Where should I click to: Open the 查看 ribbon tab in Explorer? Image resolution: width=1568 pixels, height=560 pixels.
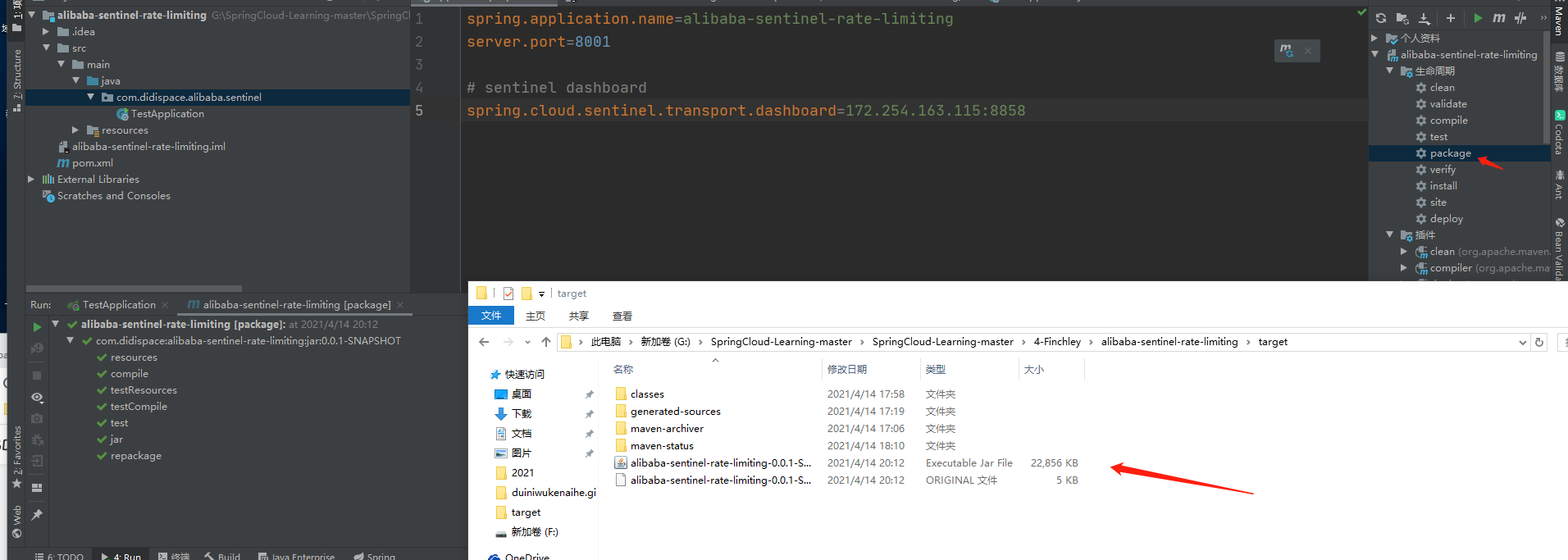coord(622,316)
